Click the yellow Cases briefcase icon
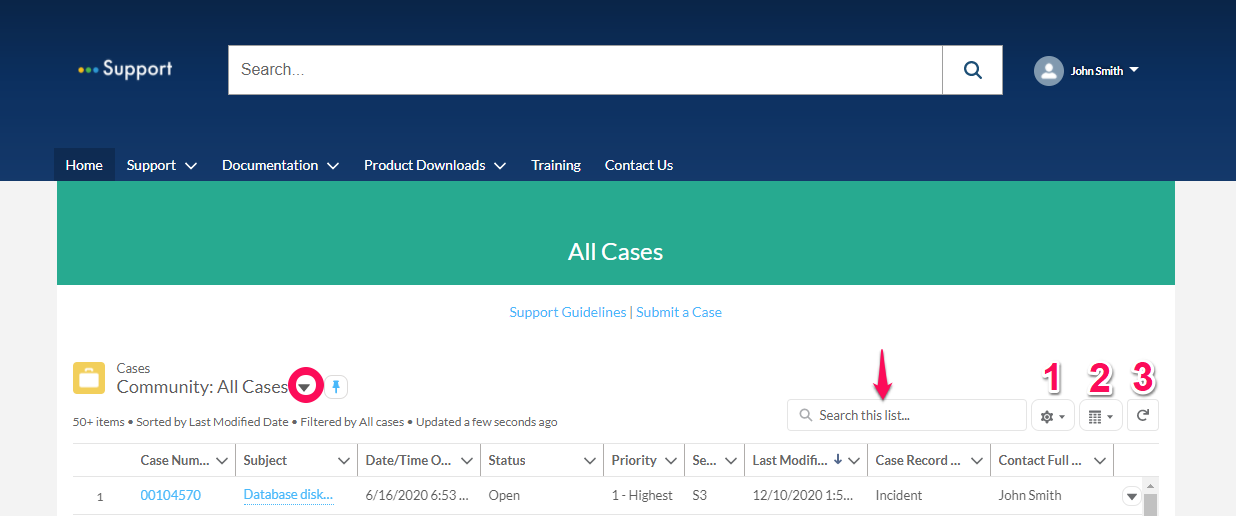Screen dimensions: 1236x516 click(x=89, y=378)
